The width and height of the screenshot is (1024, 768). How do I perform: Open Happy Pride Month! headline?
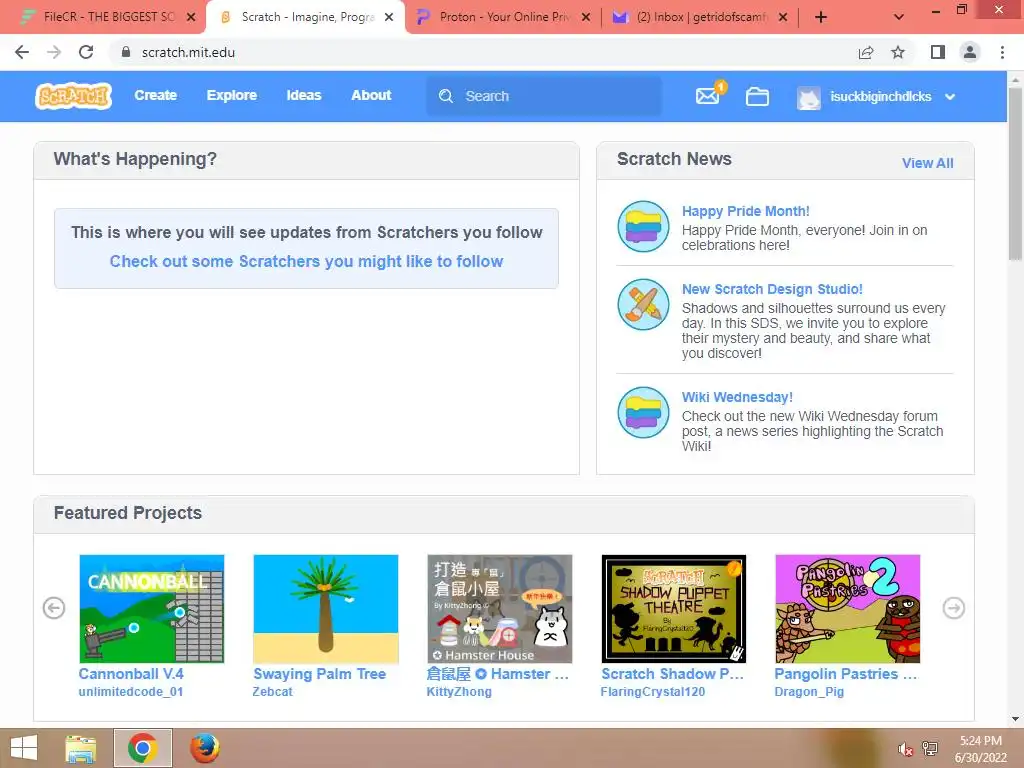(745, 211)
